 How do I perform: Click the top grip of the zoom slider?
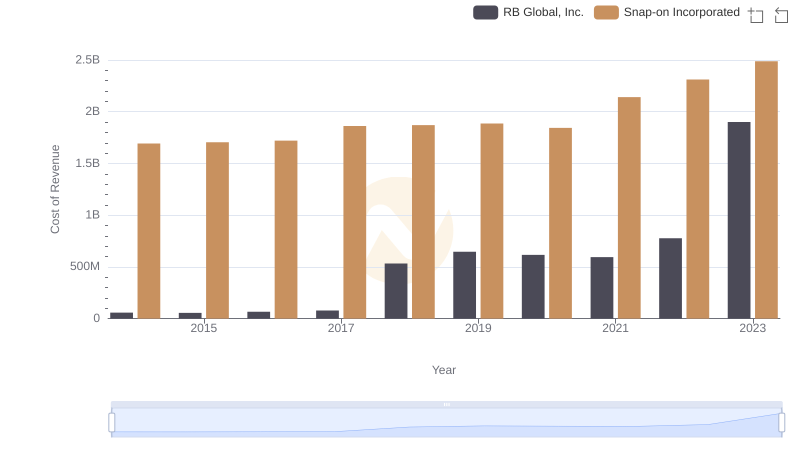(446, 404)
